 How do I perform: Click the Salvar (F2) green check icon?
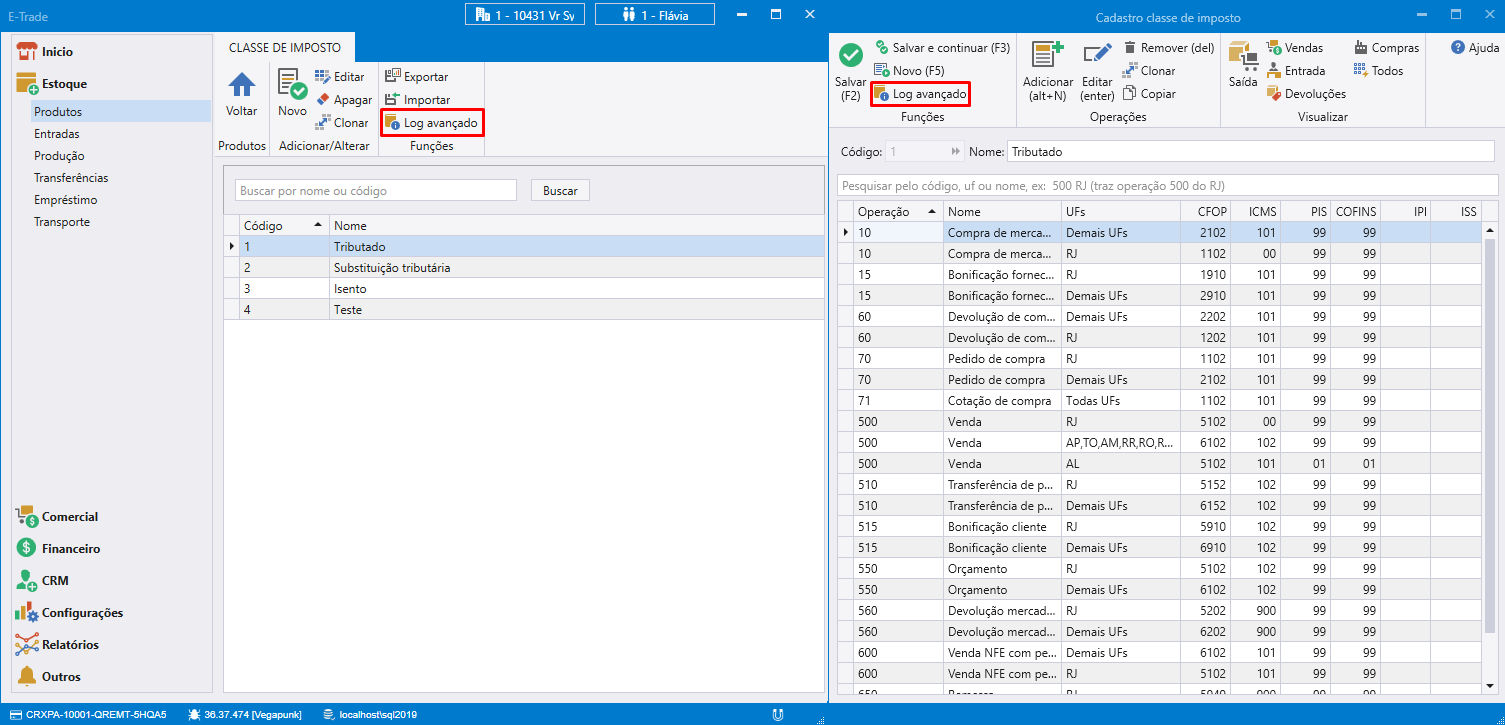pyautogui.click(x=850, y=58)
